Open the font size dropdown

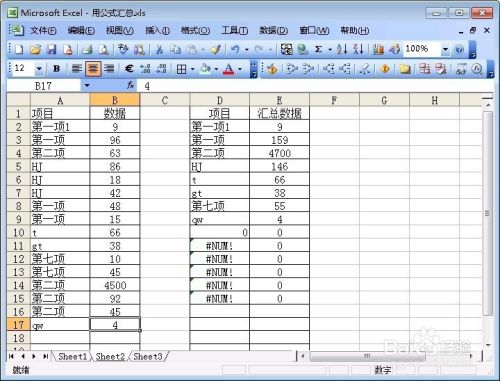pos(39,69)
